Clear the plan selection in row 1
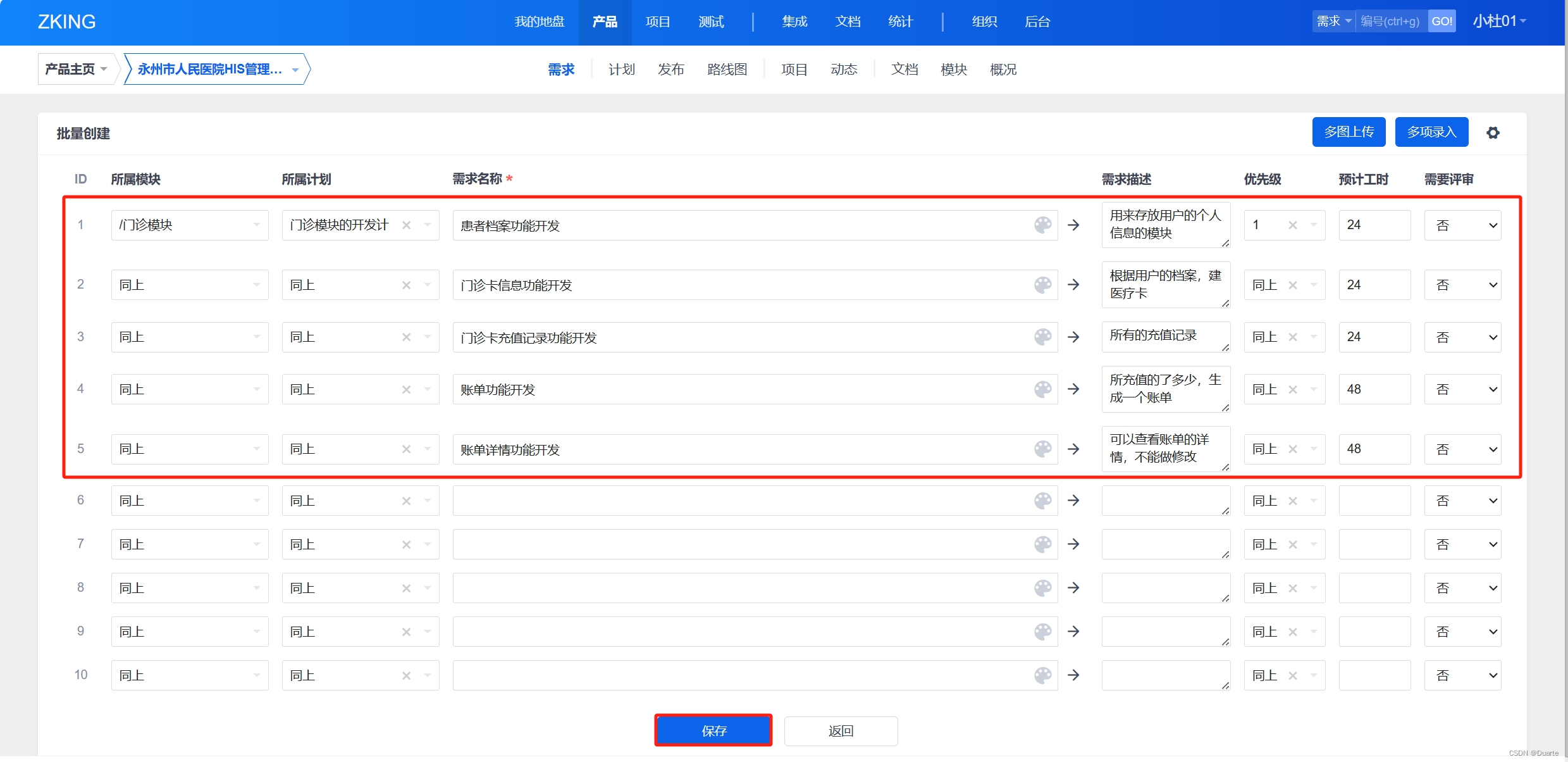This screenshot has height=762, width=1568. click(406, 225)
